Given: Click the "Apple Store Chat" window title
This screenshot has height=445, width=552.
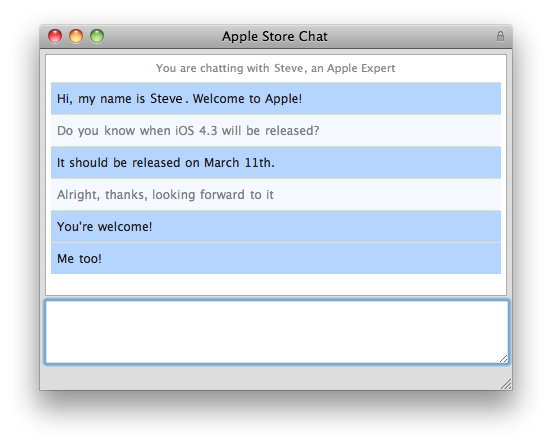Looking at the screenshot, I should coord(275,37).
